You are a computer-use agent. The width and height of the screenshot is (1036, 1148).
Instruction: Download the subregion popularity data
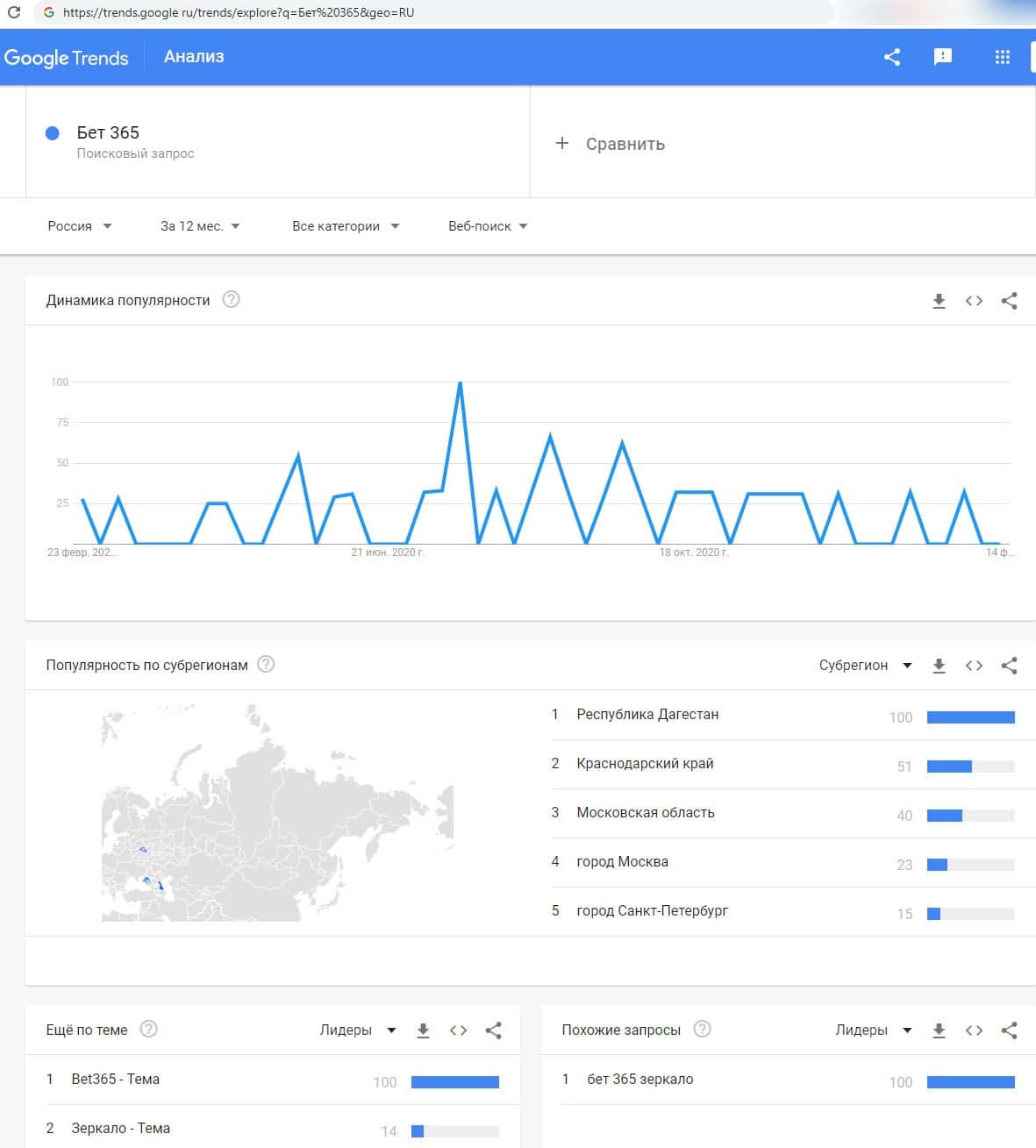point(939,666)
